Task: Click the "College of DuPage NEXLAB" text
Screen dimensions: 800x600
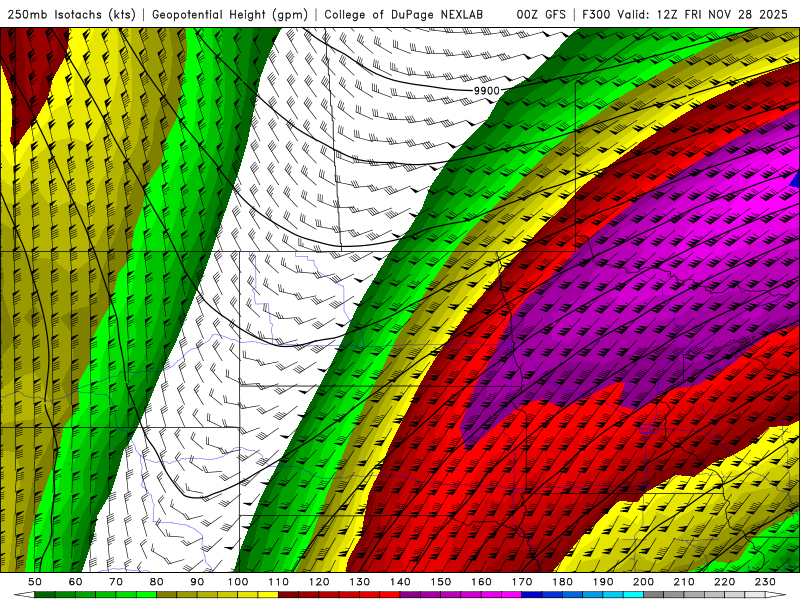Action: coord(404,15)
